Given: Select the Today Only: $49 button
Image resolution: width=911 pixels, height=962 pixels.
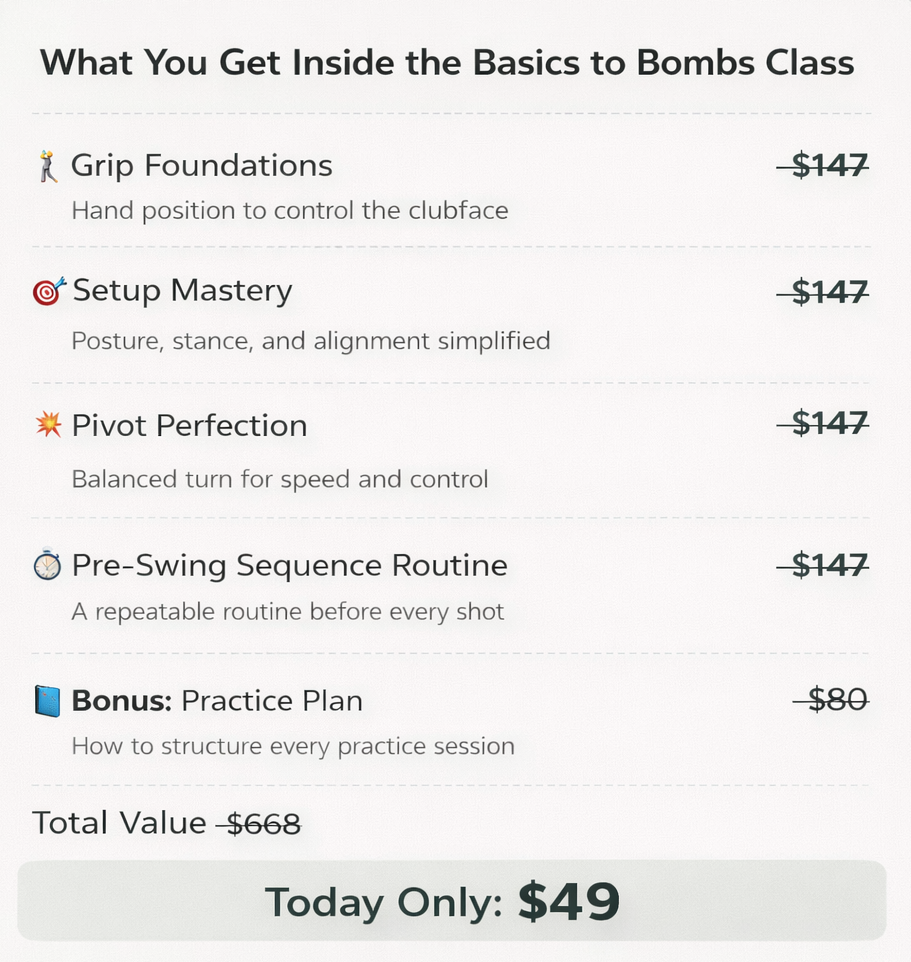Looking at the screenshot, I should pyautogui.click(x=452, y=901).
